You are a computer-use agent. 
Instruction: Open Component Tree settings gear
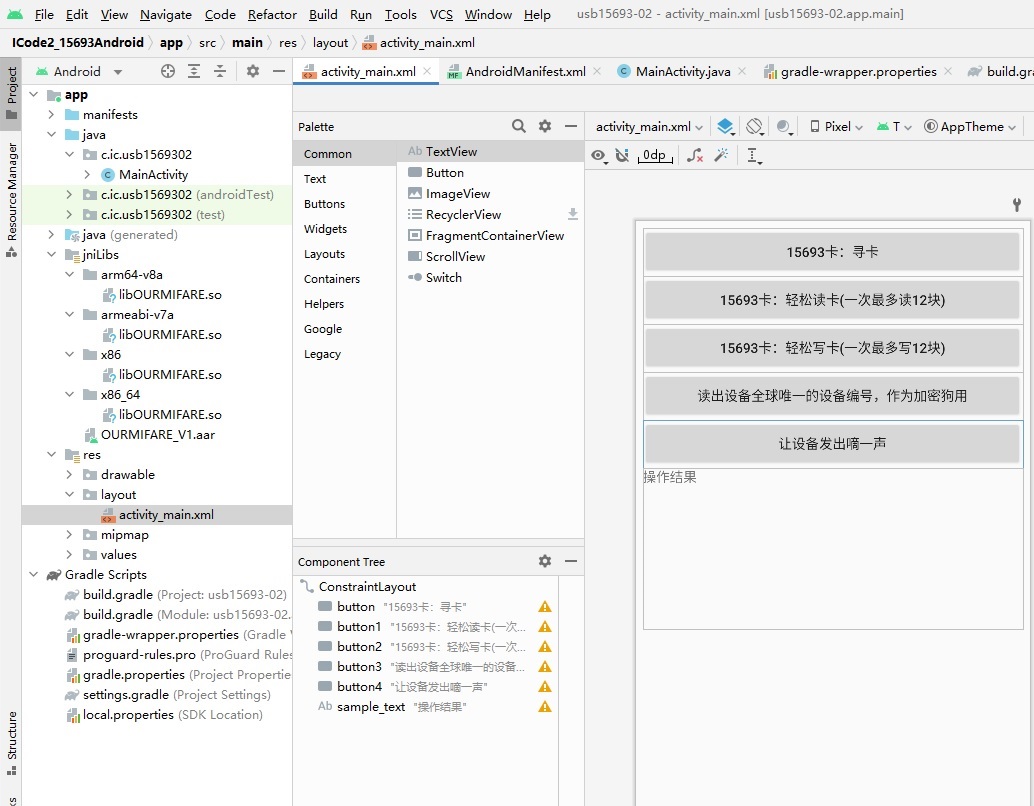point(545,561)
